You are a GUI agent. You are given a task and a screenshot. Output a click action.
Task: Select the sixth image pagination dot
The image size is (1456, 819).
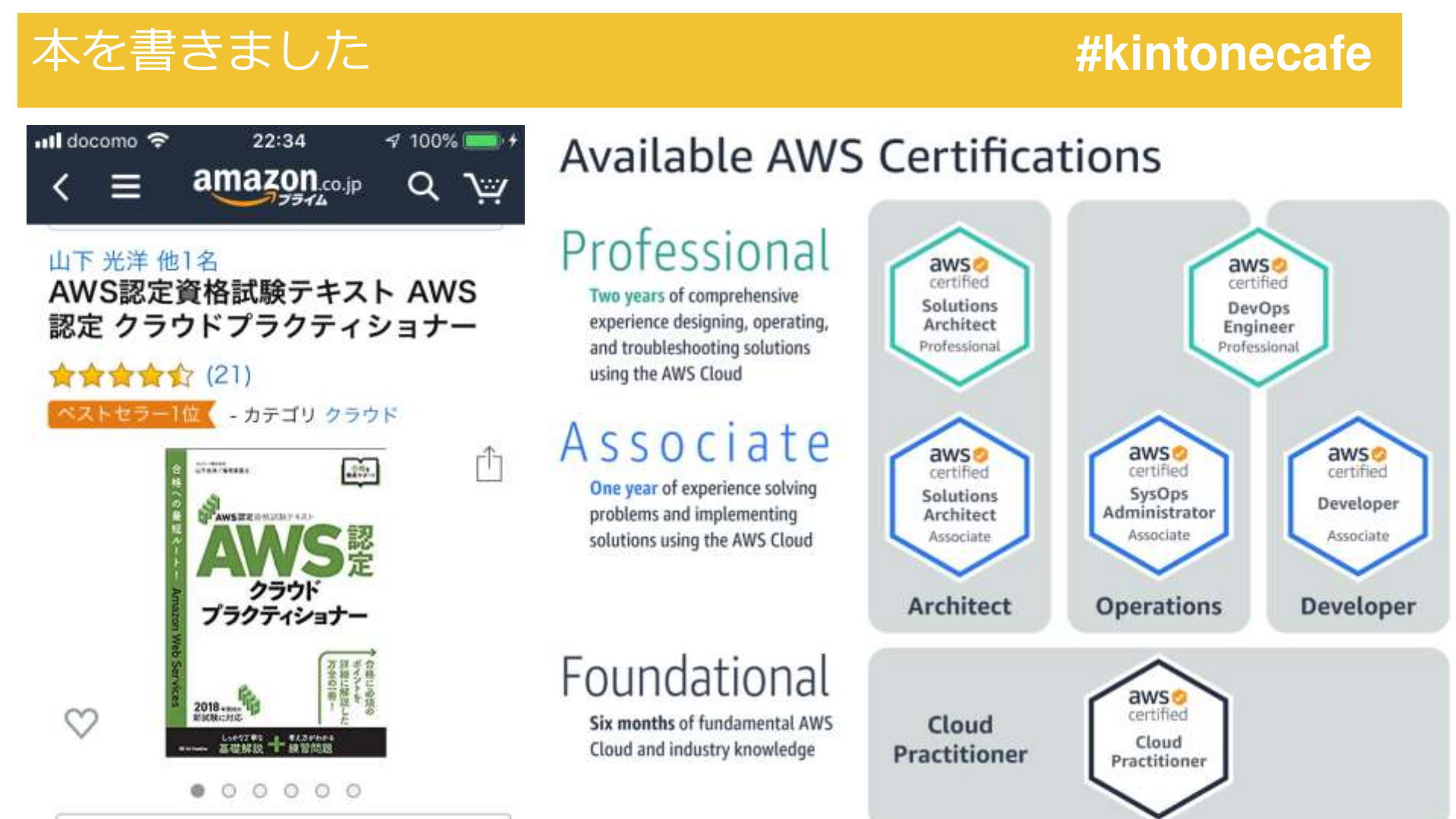click(x=353, y=791)
